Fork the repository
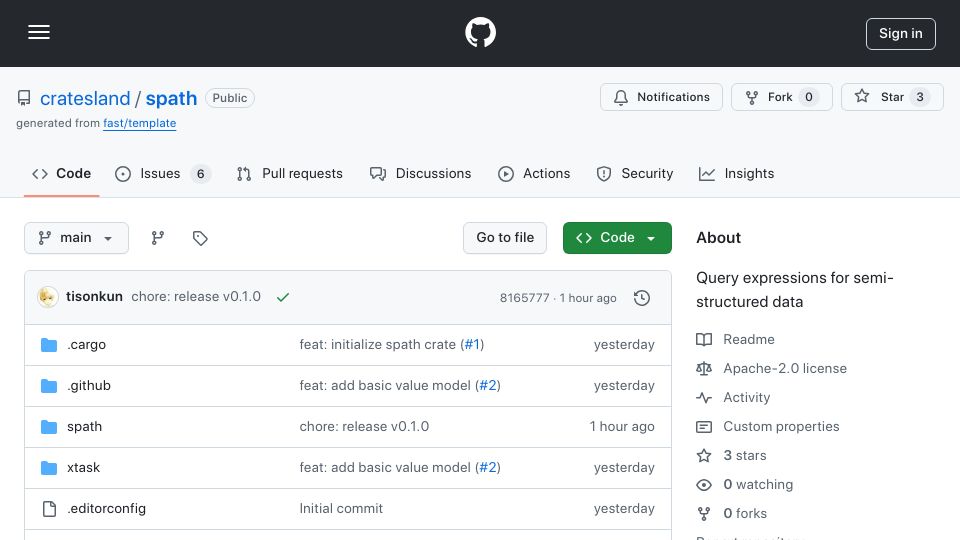Viewport: 960px width, 540px height. (781, 97)
